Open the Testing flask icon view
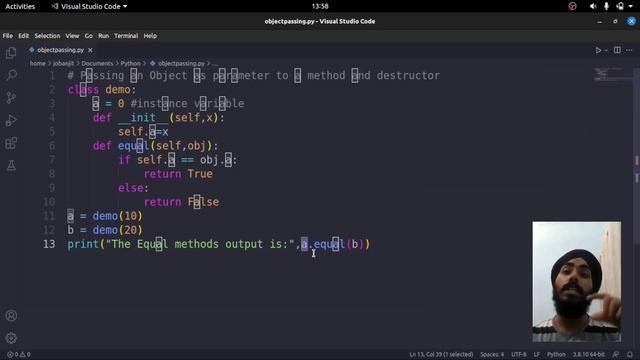The width and height of the screenshot is (640, 360). 11,165
